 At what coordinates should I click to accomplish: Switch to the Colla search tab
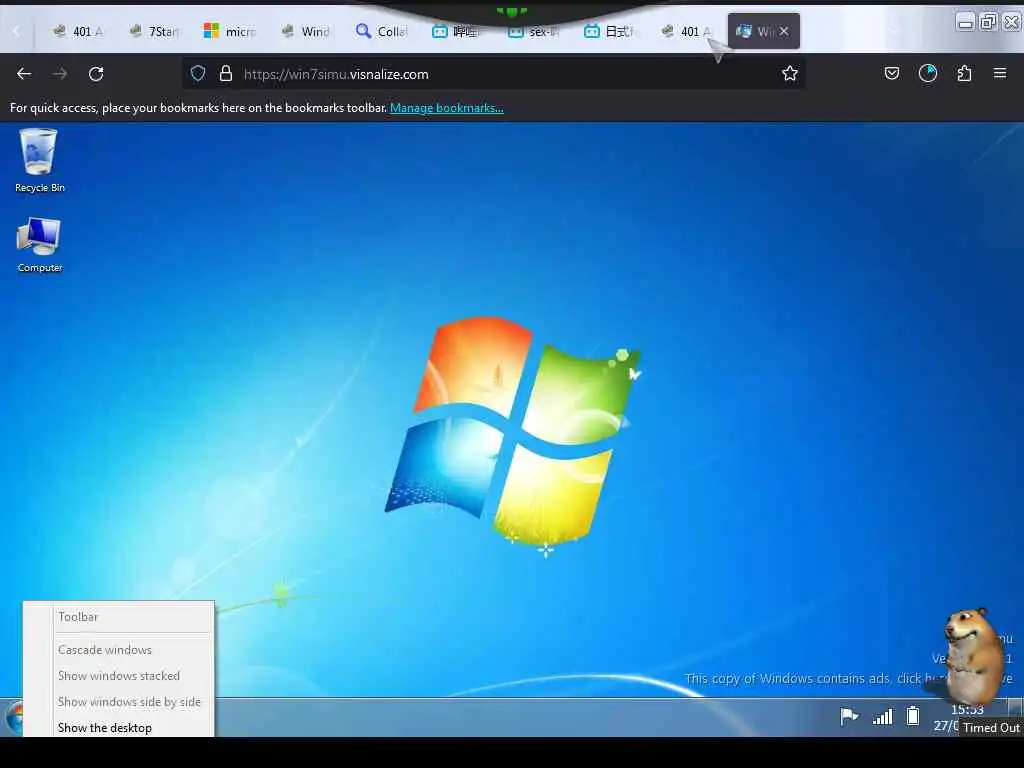pyautogui.click(x=381, y=31)
